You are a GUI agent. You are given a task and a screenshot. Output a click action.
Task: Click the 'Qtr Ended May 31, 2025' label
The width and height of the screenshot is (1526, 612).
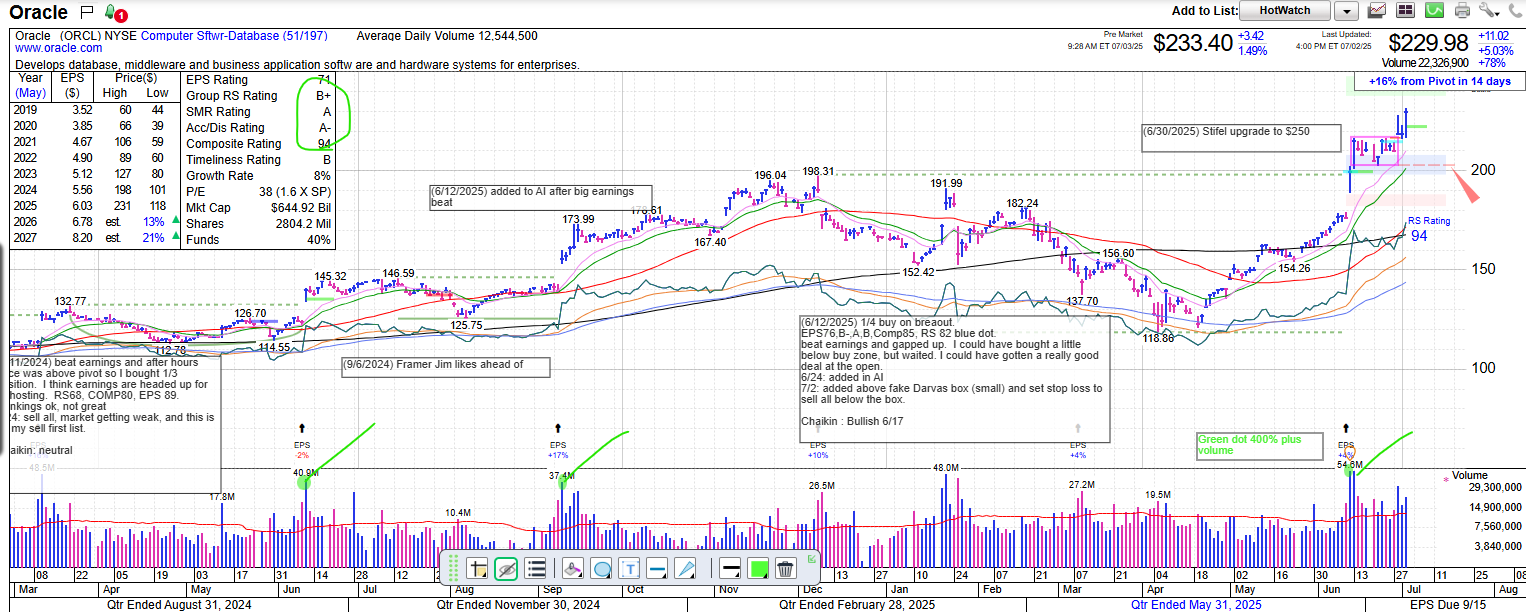1194,605
